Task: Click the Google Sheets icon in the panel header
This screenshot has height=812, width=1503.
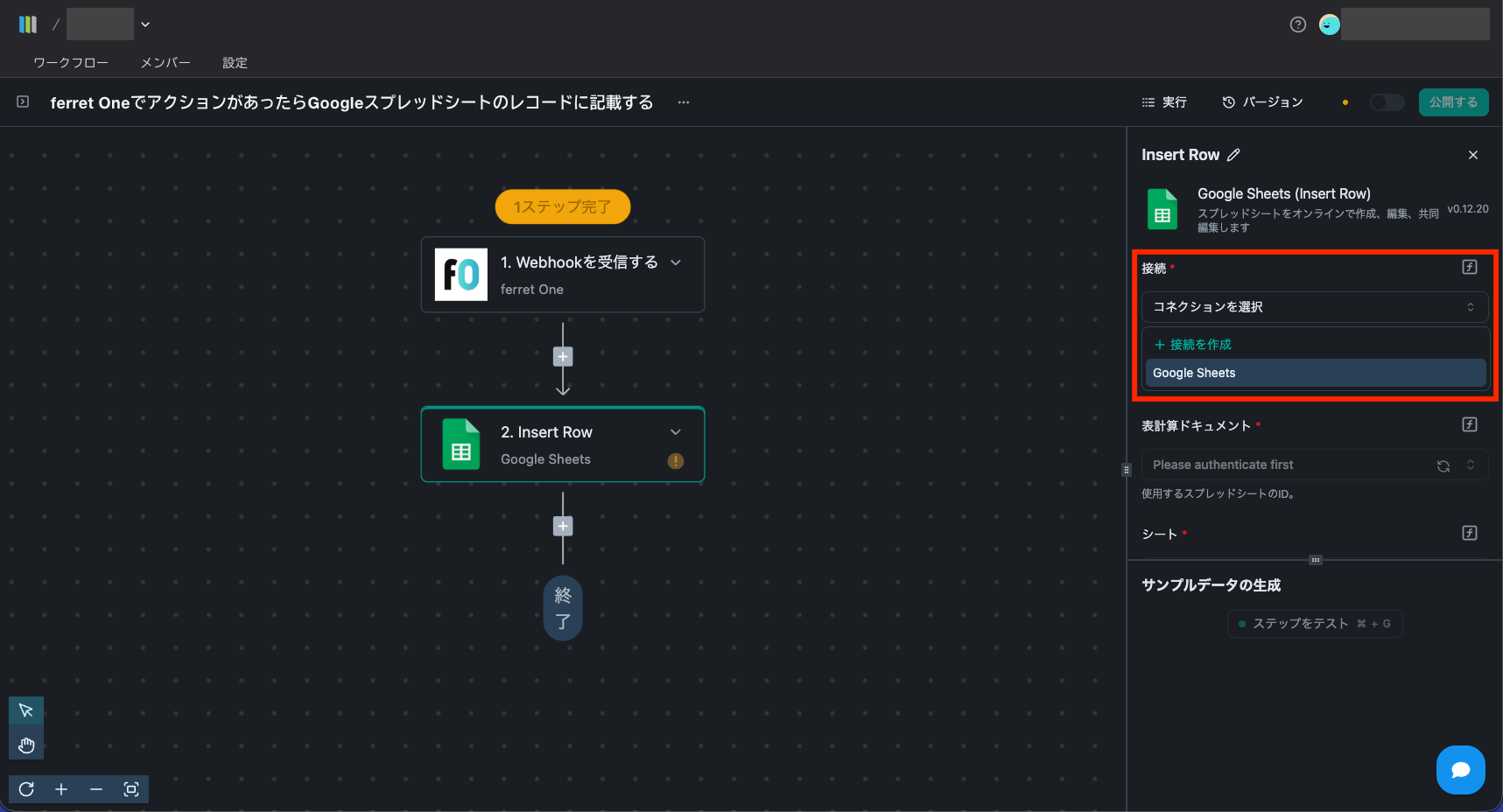Action: [x=1162, y=209]
